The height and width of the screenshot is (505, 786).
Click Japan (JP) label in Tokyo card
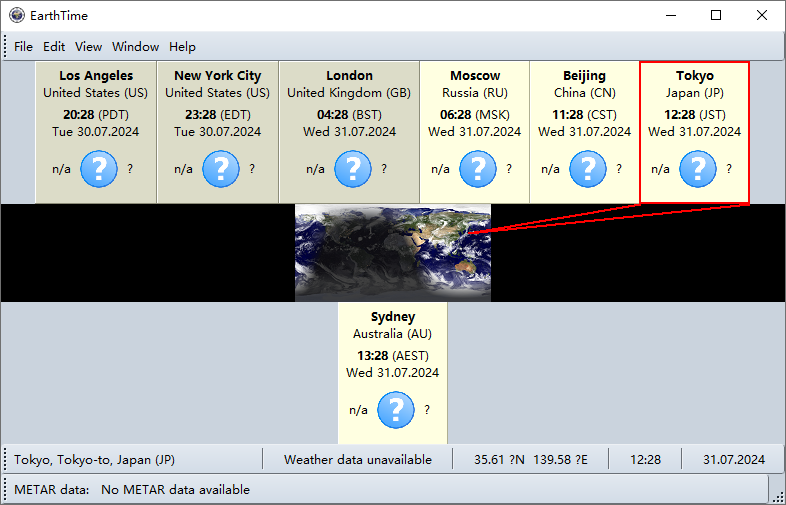click(x=695, y=93)
